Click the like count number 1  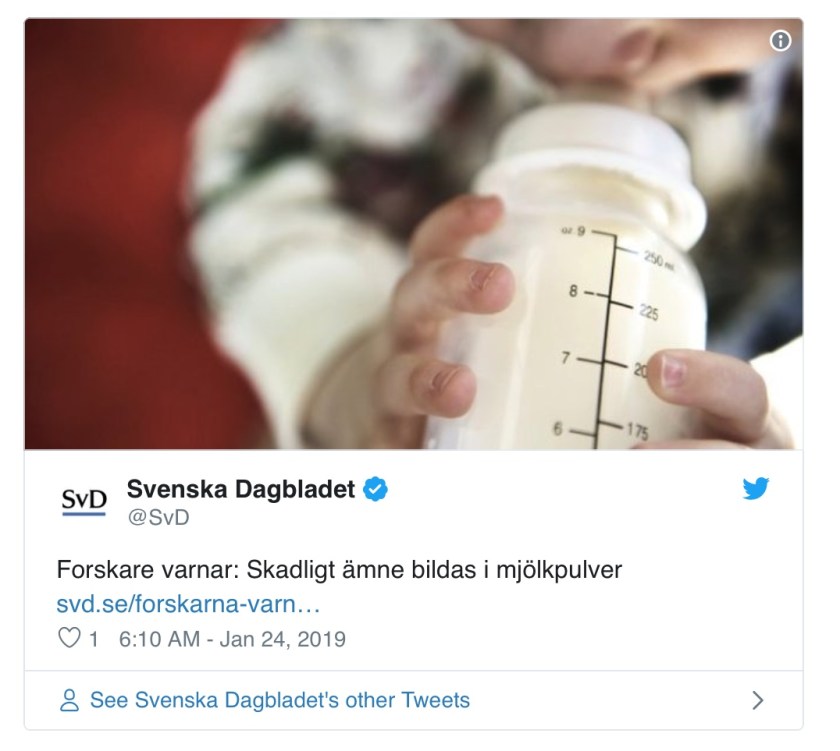click(94, 639)
